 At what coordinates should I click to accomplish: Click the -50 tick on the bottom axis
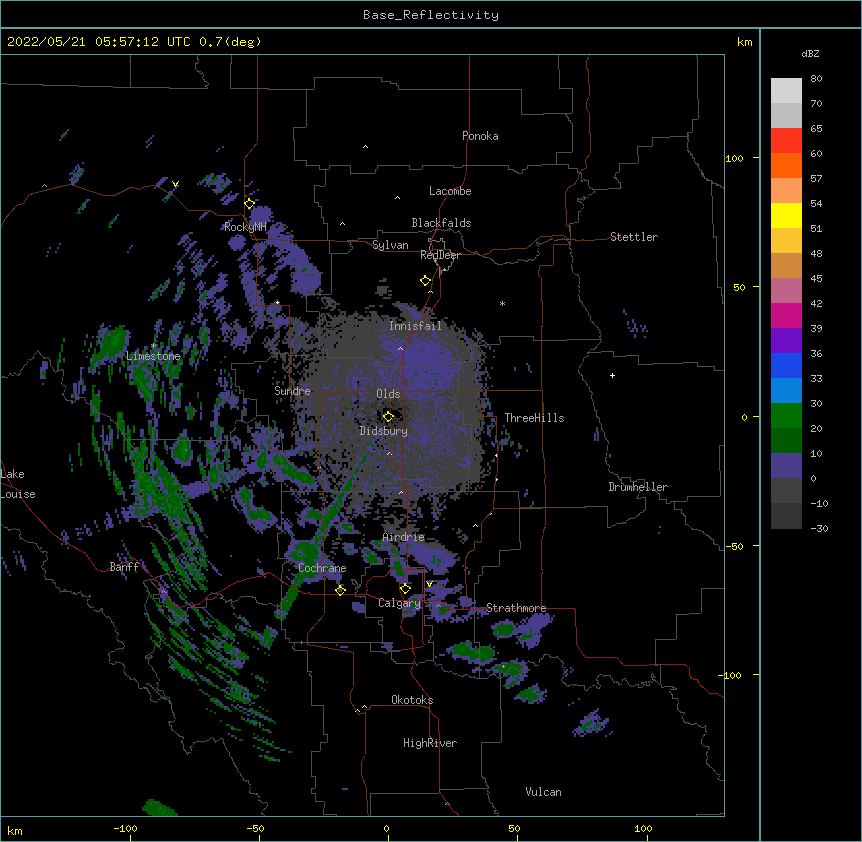(255, 829)
